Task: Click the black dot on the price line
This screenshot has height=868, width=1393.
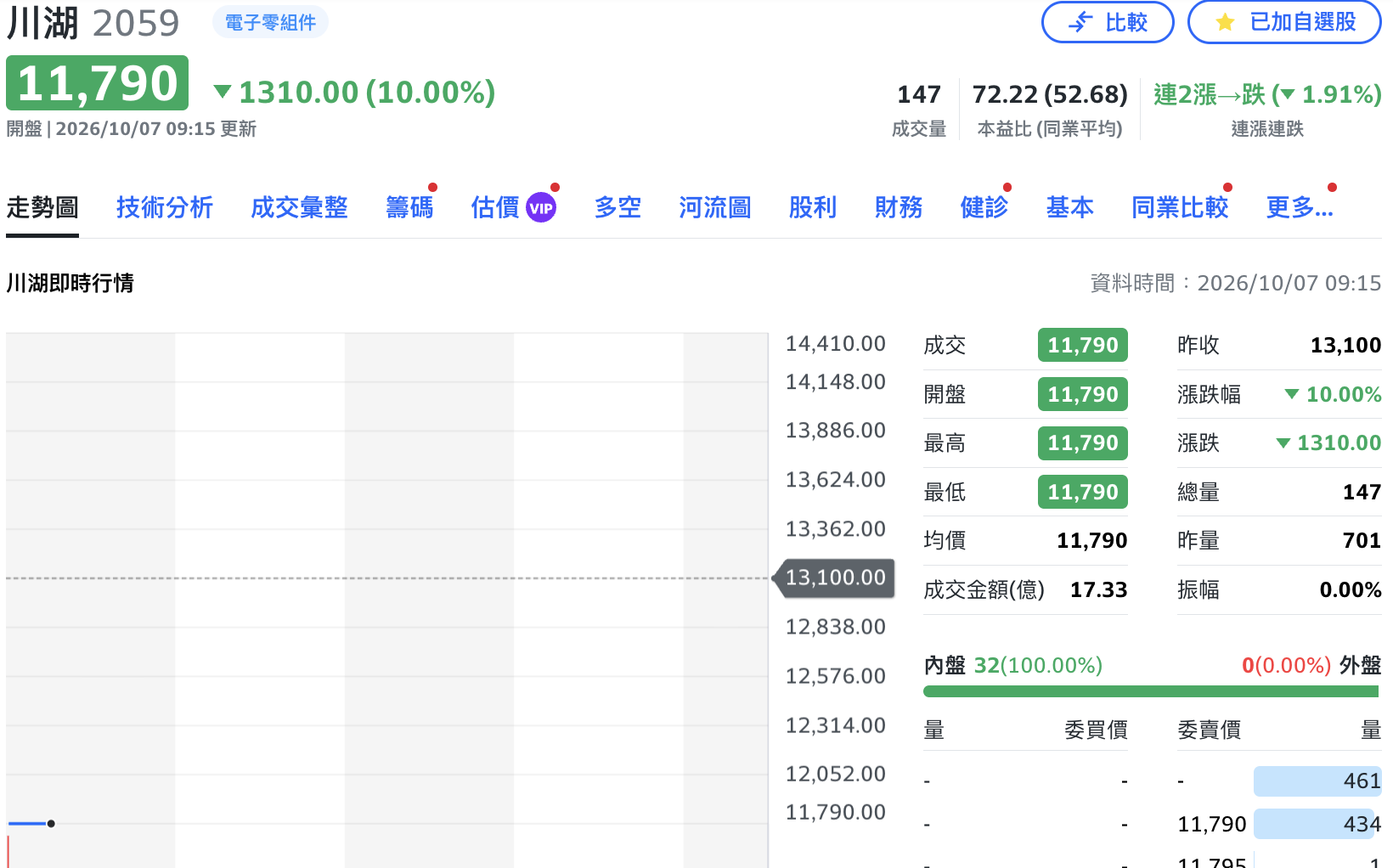Action: click(x=51, y=823)
